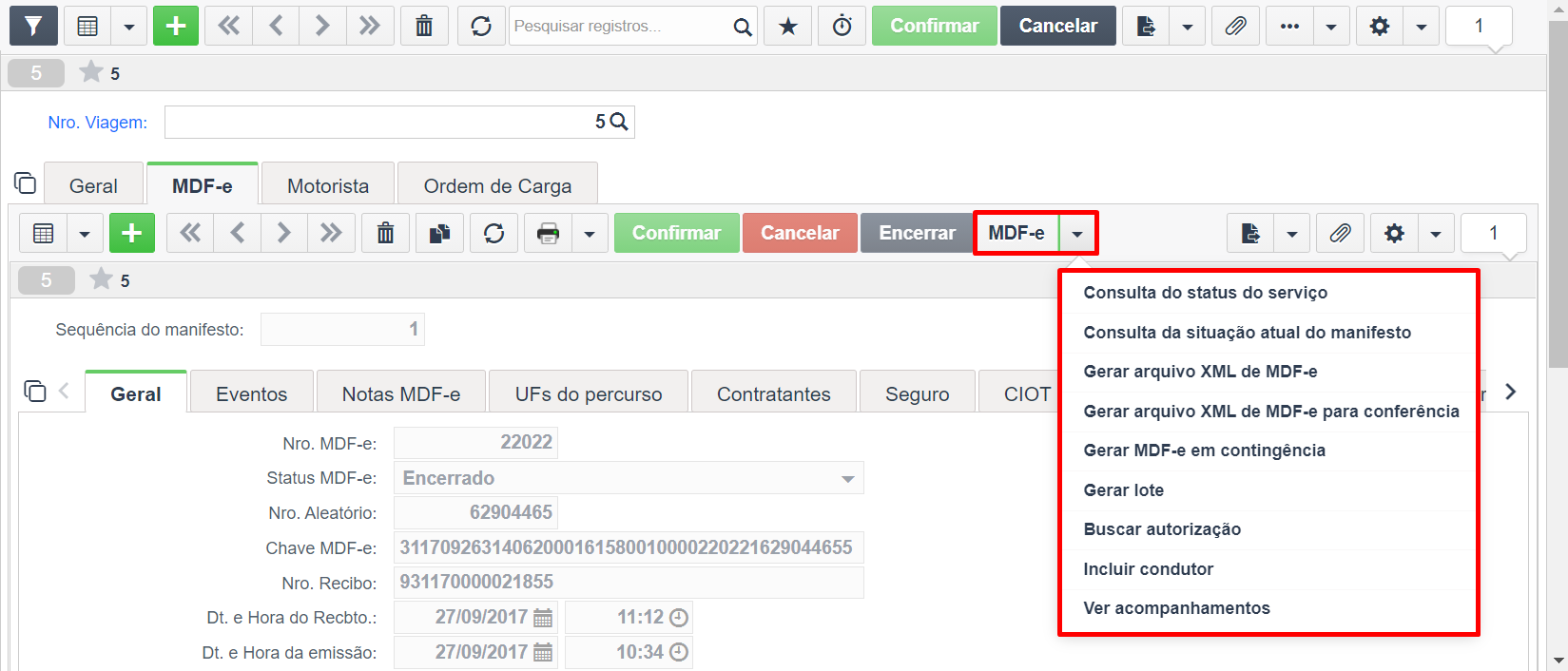This screenshot has height=671, width=1568.
Task: Open the Motorista tab
Action: (328, 185)
